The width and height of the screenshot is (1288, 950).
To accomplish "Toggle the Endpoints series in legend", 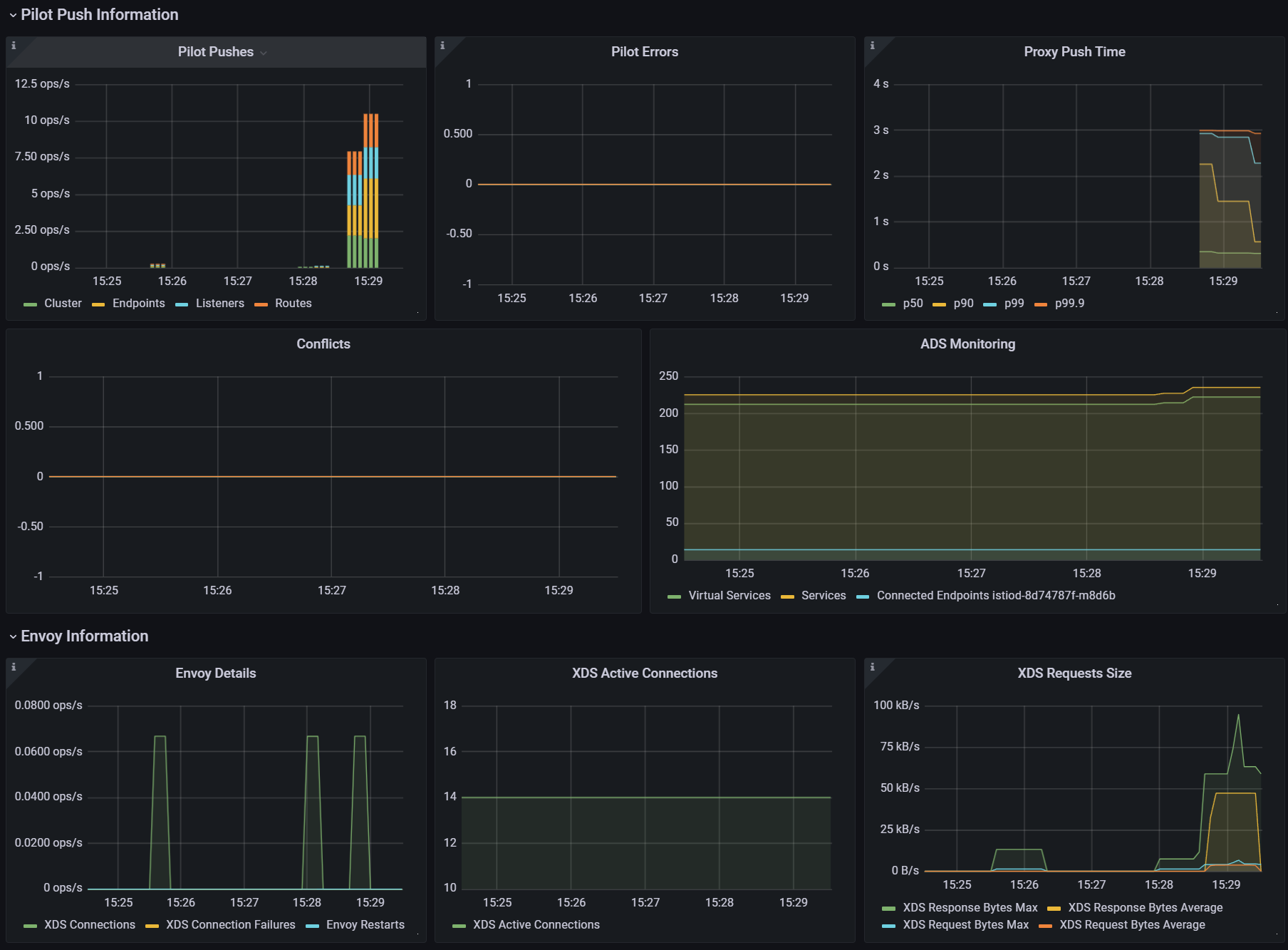I will (x=138, y=304).
